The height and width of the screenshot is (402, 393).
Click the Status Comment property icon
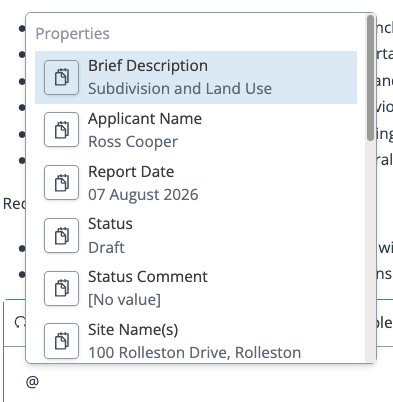[x=62, y=288]
